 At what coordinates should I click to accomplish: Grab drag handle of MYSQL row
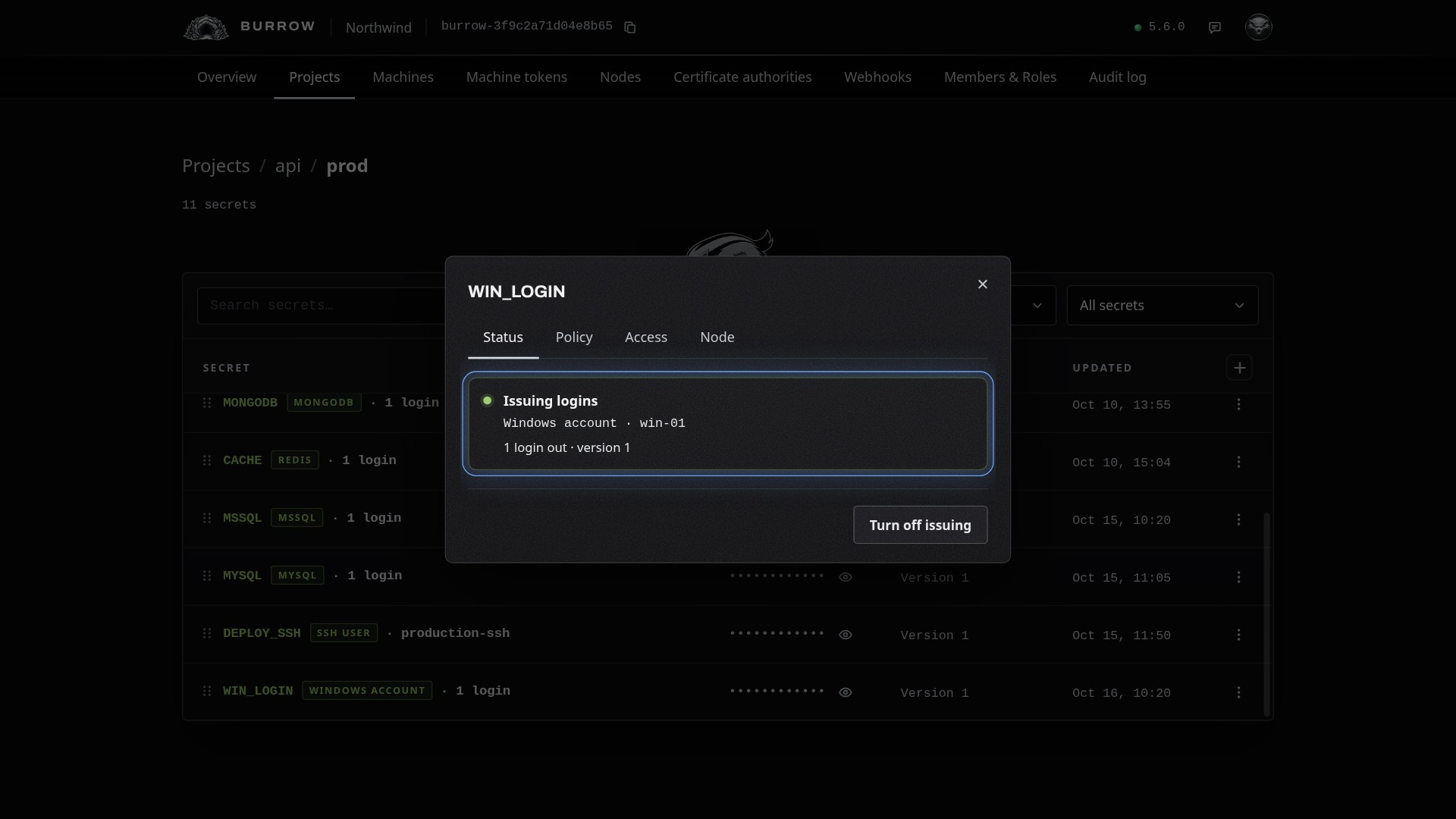coord(207,576)
